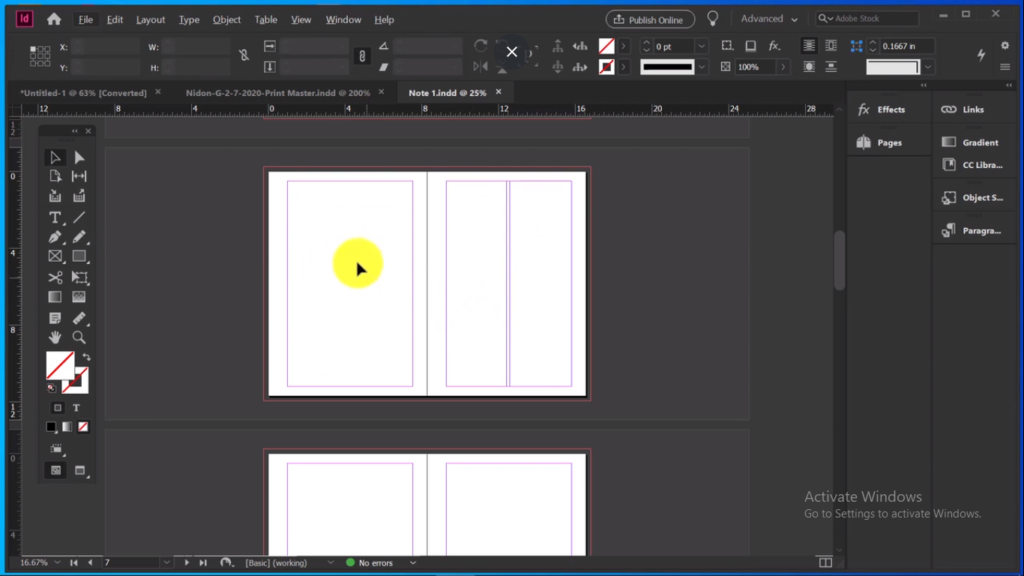Choose the Gap tool
The height and width of the screenshot is (576, 1024).
pos(79,176)
